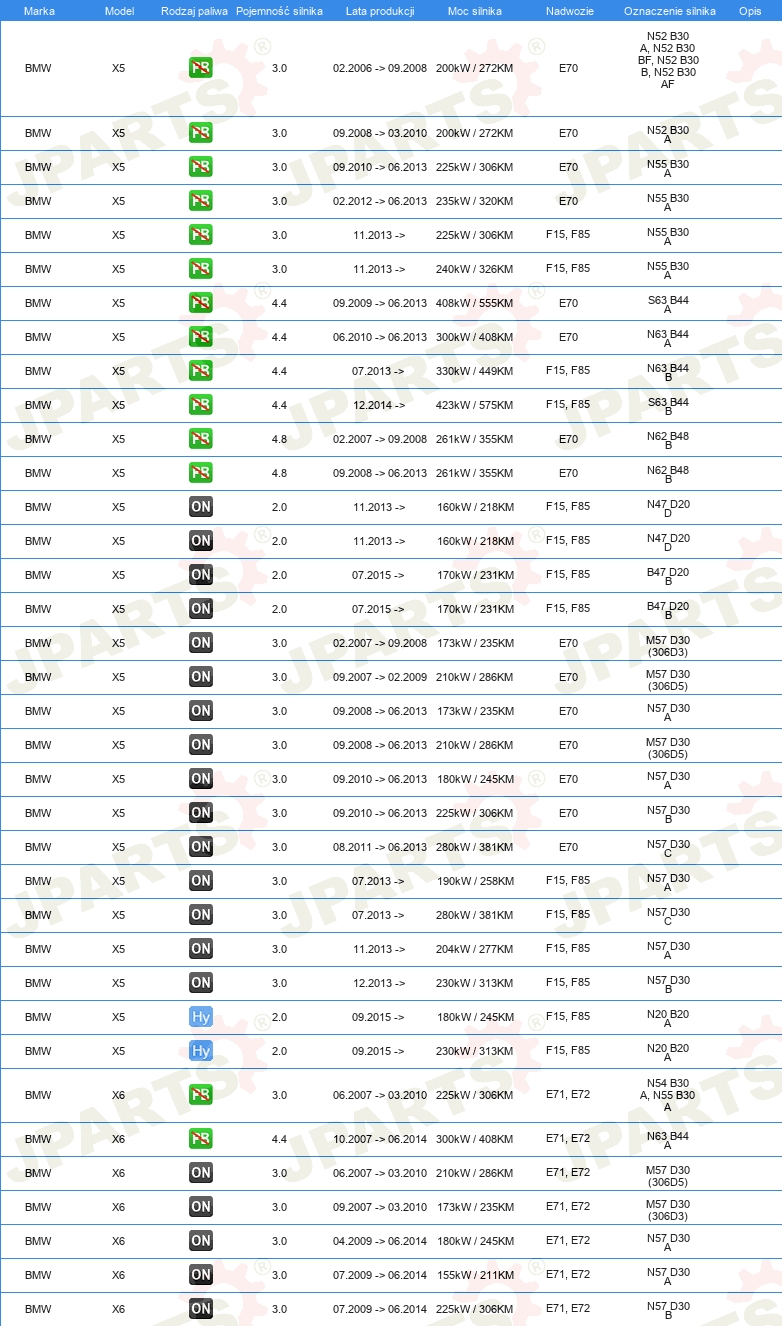
Task: Select the Hy hybrid icon in the 180kW / 245KM row
Action: (x=201, y=1017)
